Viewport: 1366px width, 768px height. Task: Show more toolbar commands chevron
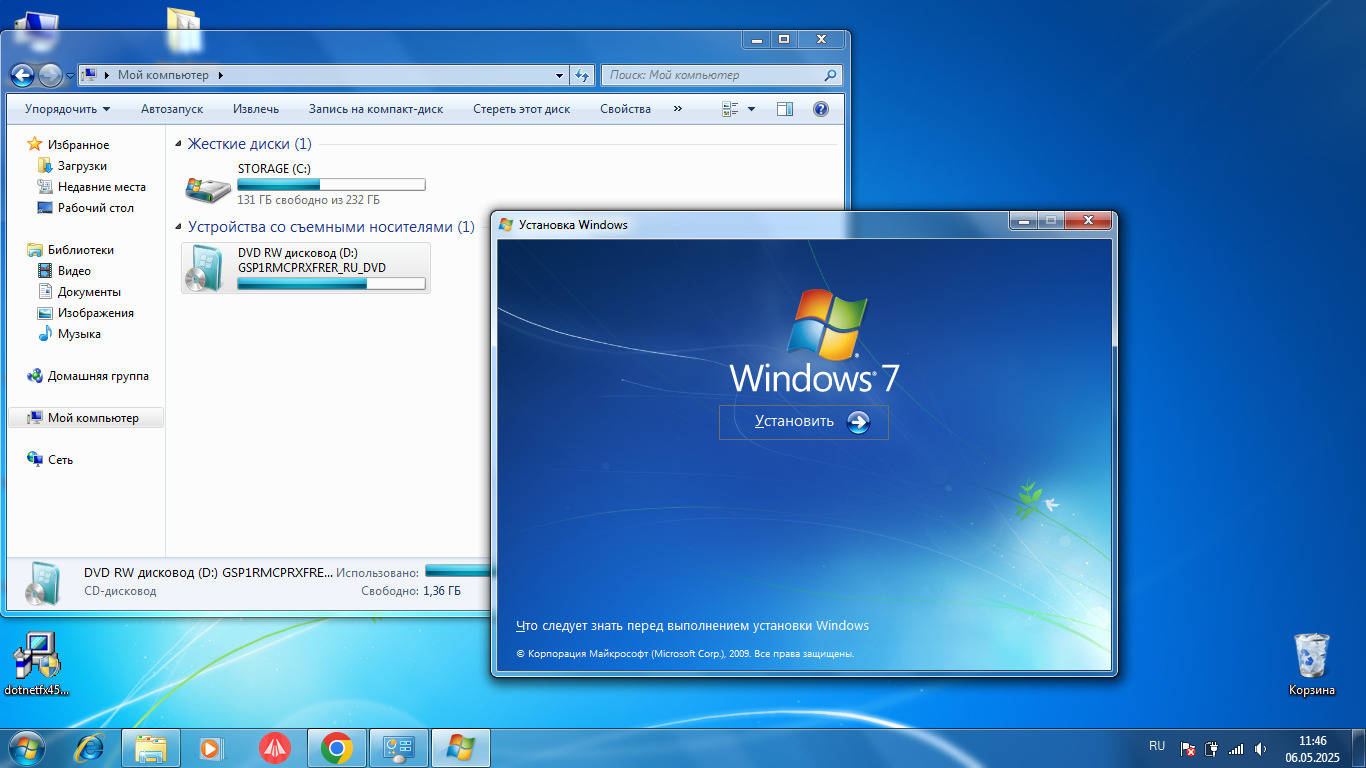click(677, 109)
